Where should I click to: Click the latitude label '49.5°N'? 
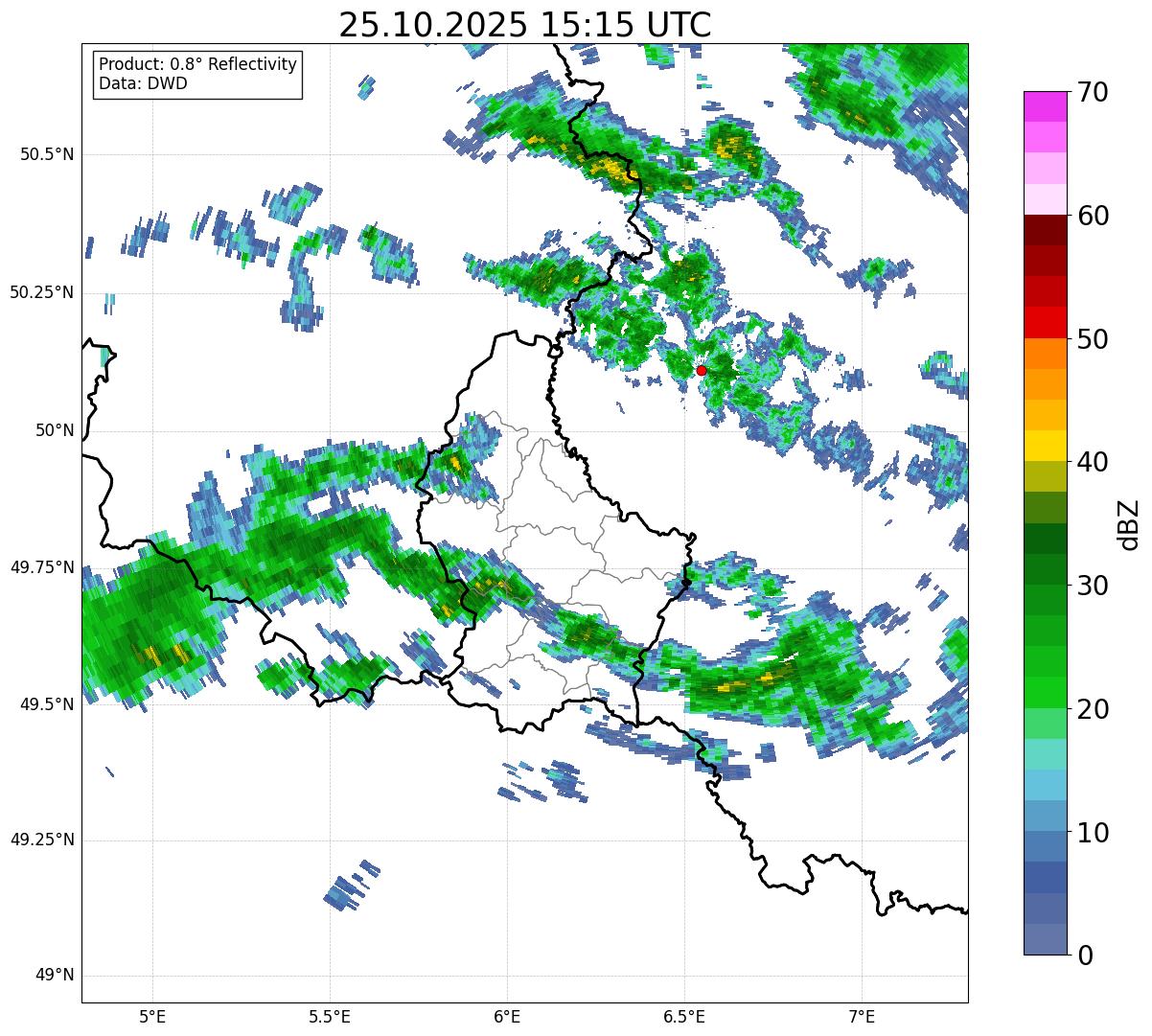pyautogui.click(x=47, y=704)
